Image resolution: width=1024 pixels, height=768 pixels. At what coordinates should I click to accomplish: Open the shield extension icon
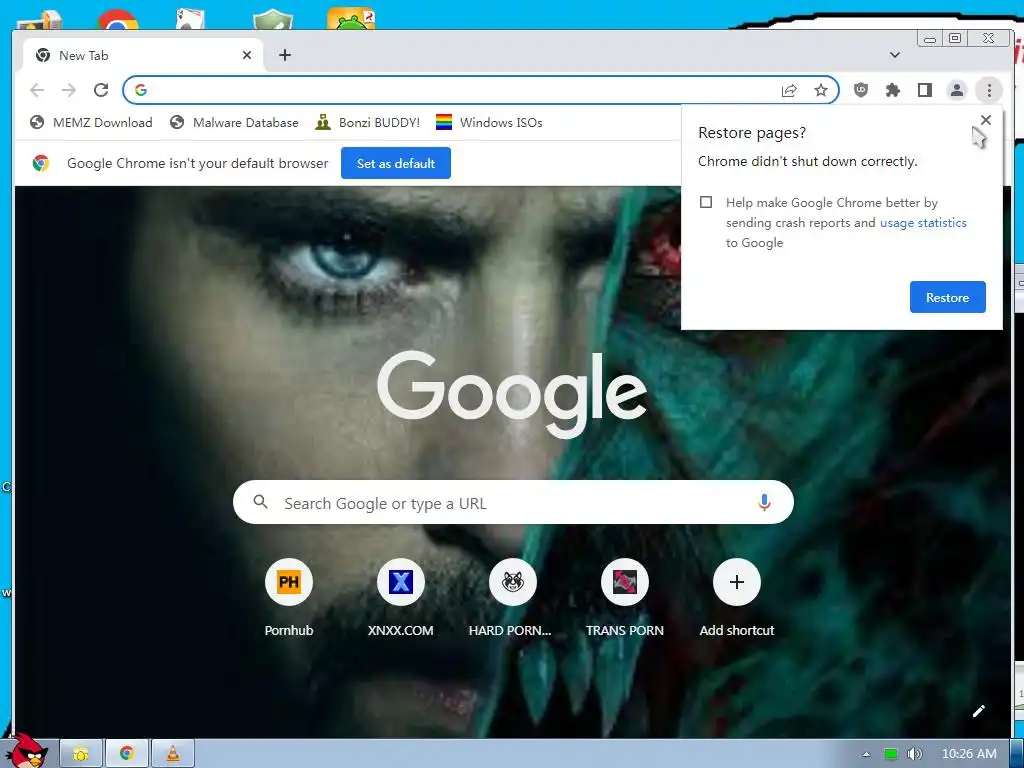(861, 90)
